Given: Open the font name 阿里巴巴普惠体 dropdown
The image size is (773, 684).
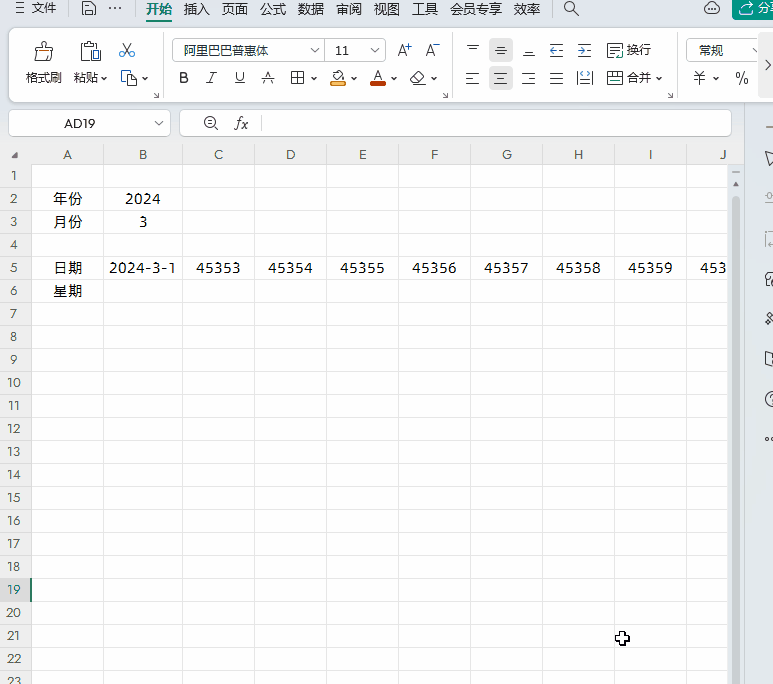Looking at the screenshot, I should pos(315,50).
